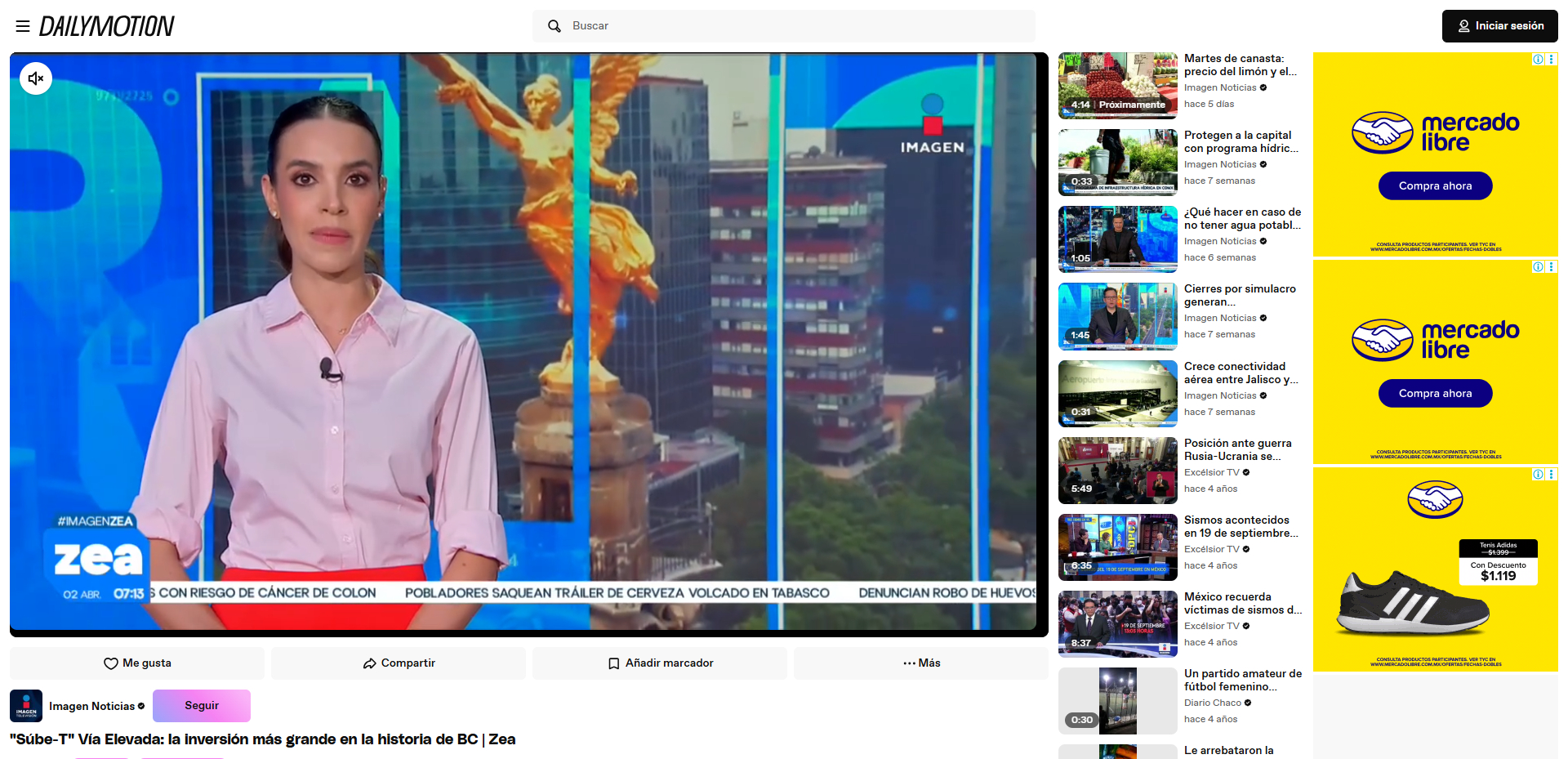
Task: Open thumbnail for Protegen a la capital video
Action: coord(1118,163)
